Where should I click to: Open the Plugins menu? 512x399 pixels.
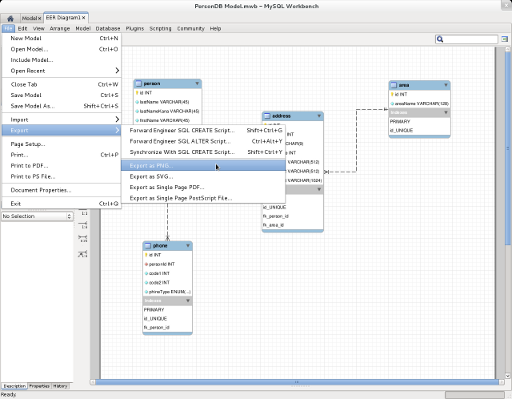coord(135,29)
